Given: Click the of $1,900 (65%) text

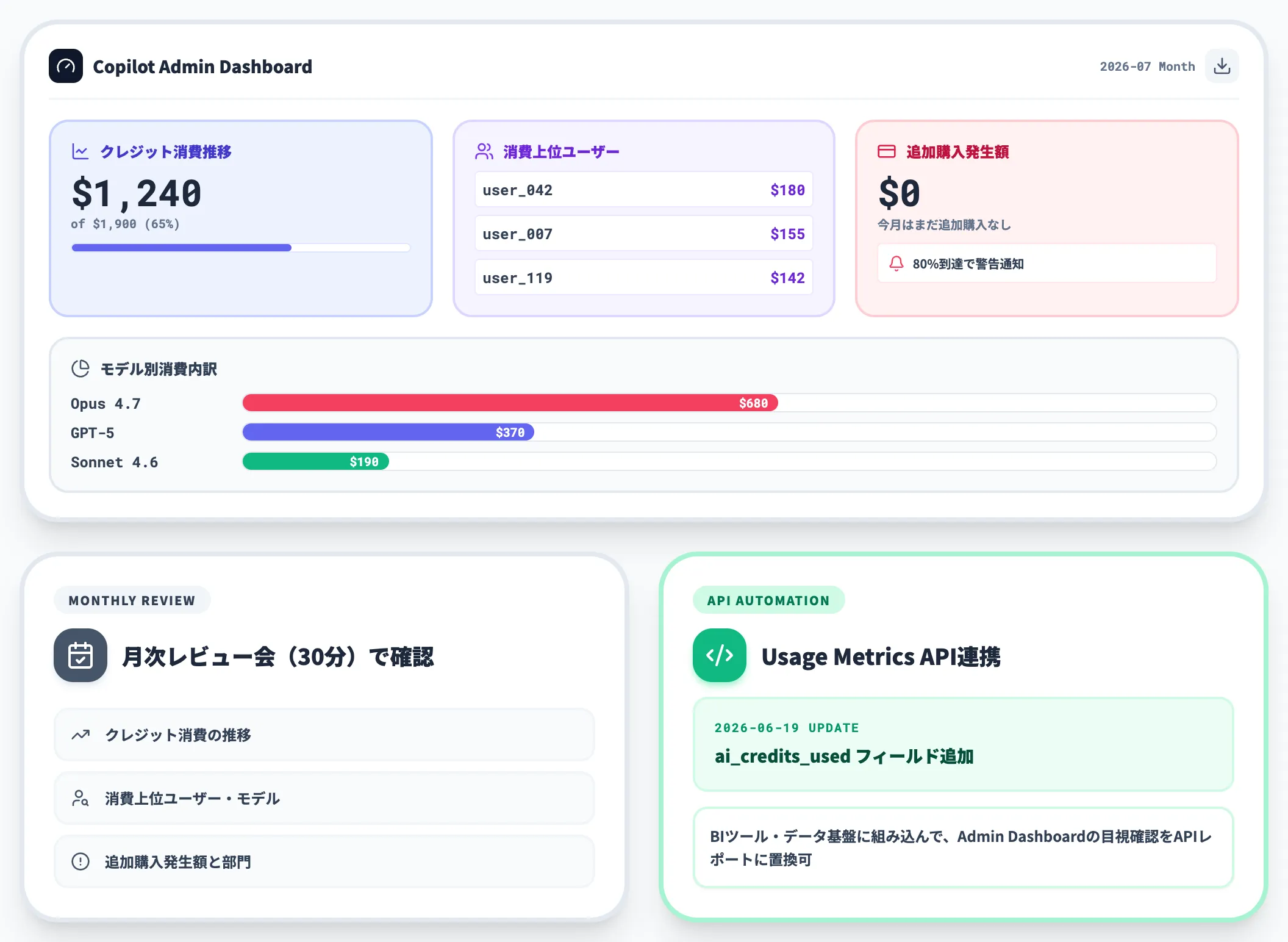Looking at the screenshot, I should [126, 224].
